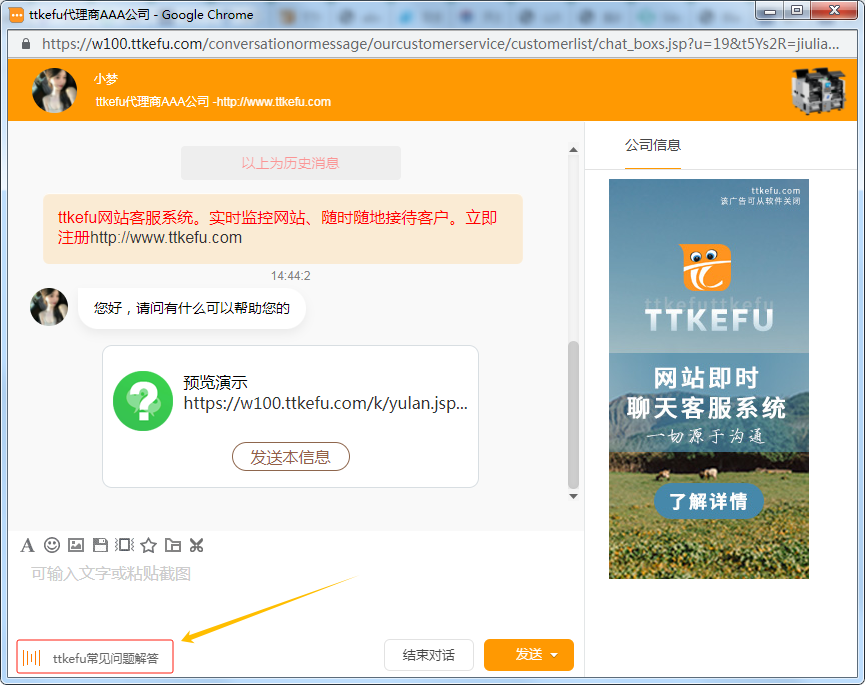Click the padlock icon in address bar
Screen dimensions: 865x685
pos(25,44)
